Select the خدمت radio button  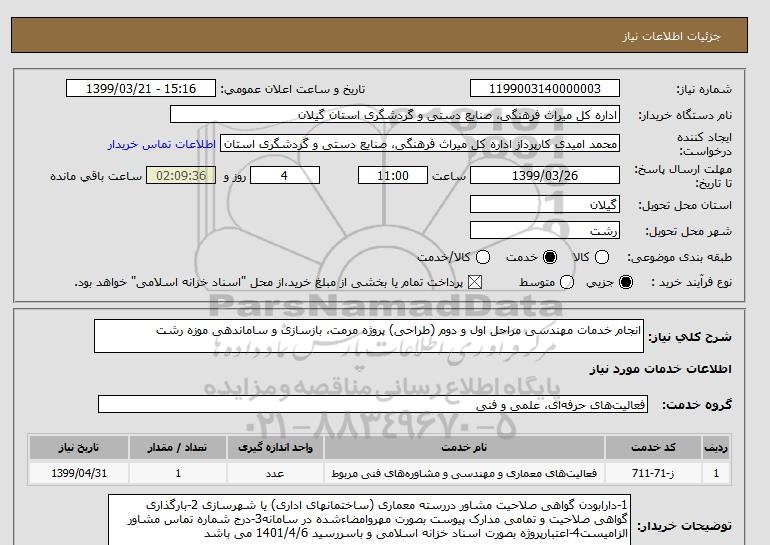(550, 257)
